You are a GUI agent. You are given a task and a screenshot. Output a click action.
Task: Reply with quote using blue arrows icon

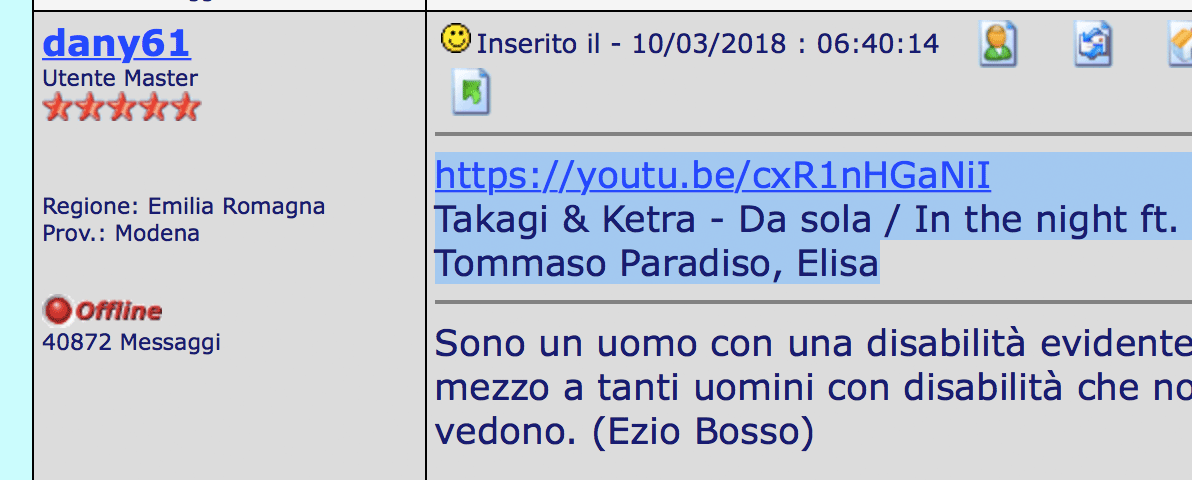click(x=1093, y=44)
